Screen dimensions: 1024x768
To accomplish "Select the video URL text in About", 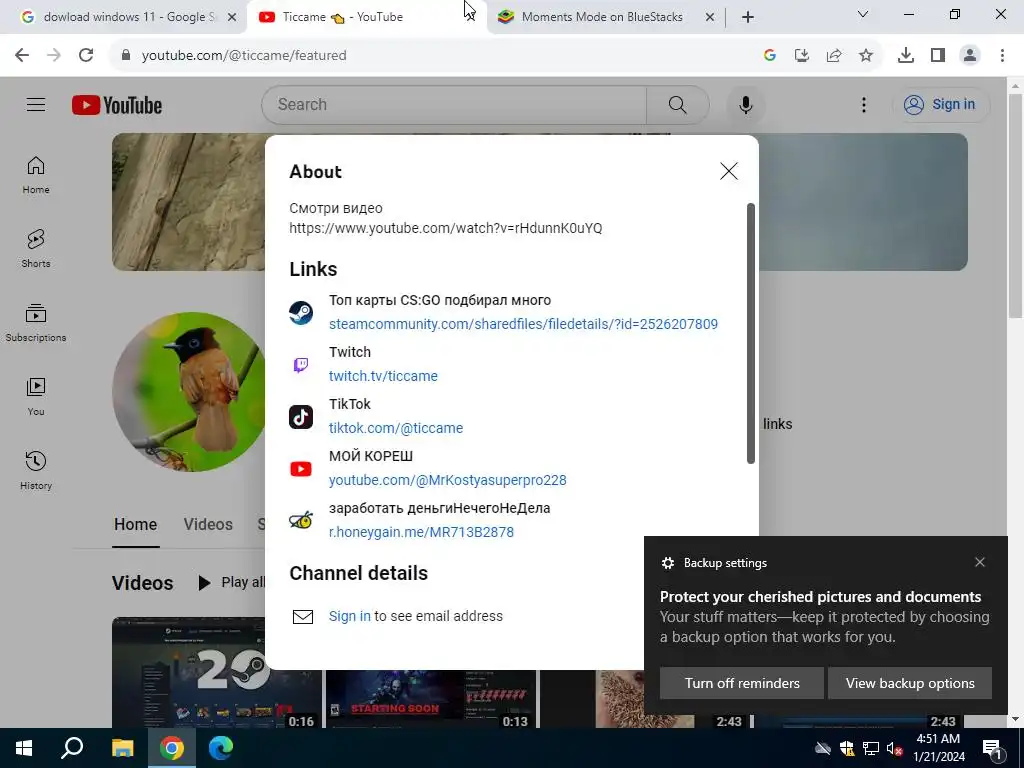I will click(x=446, y=228).
